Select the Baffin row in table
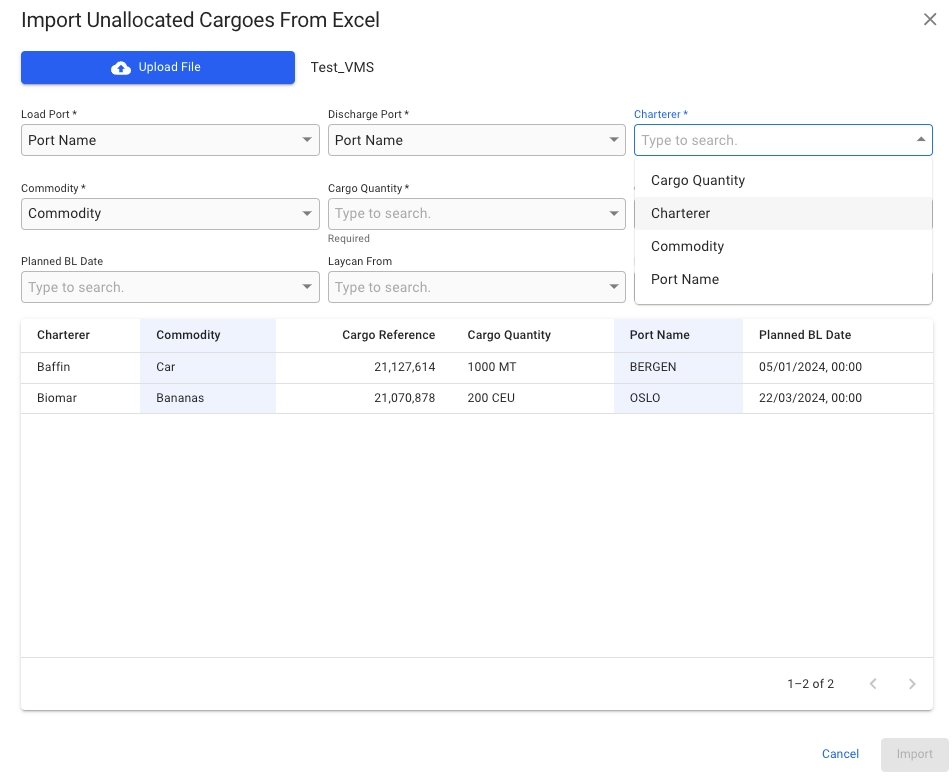This screenshot has width=952, height=776. (54, 367)
